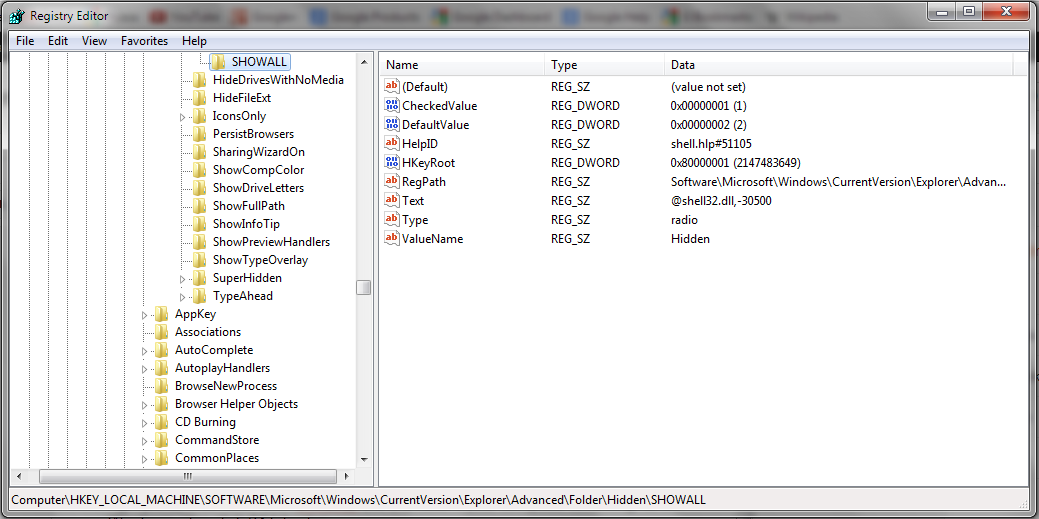Select the AppKey key label
Image resolution: width=1039 pixels, height=519 pixels.
[195, 314]
